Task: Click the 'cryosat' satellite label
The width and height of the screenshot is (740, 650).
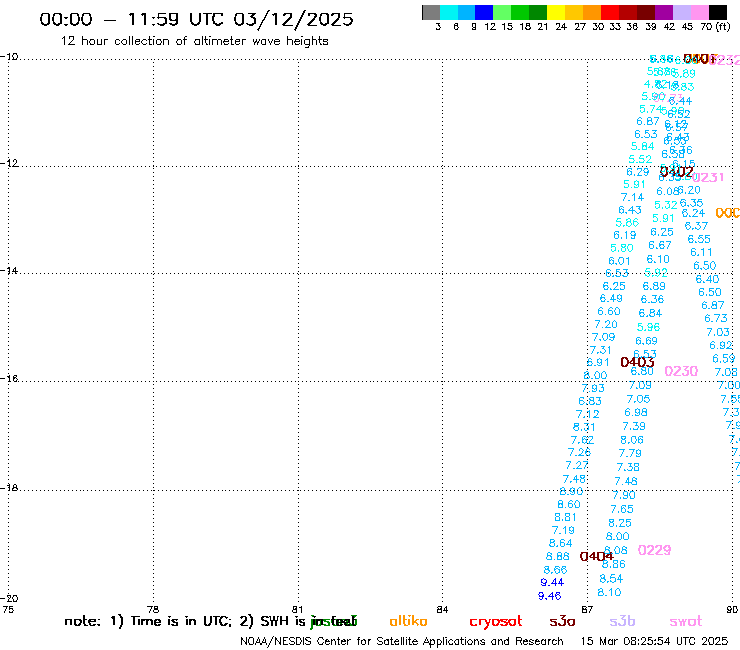Action: 496,622
